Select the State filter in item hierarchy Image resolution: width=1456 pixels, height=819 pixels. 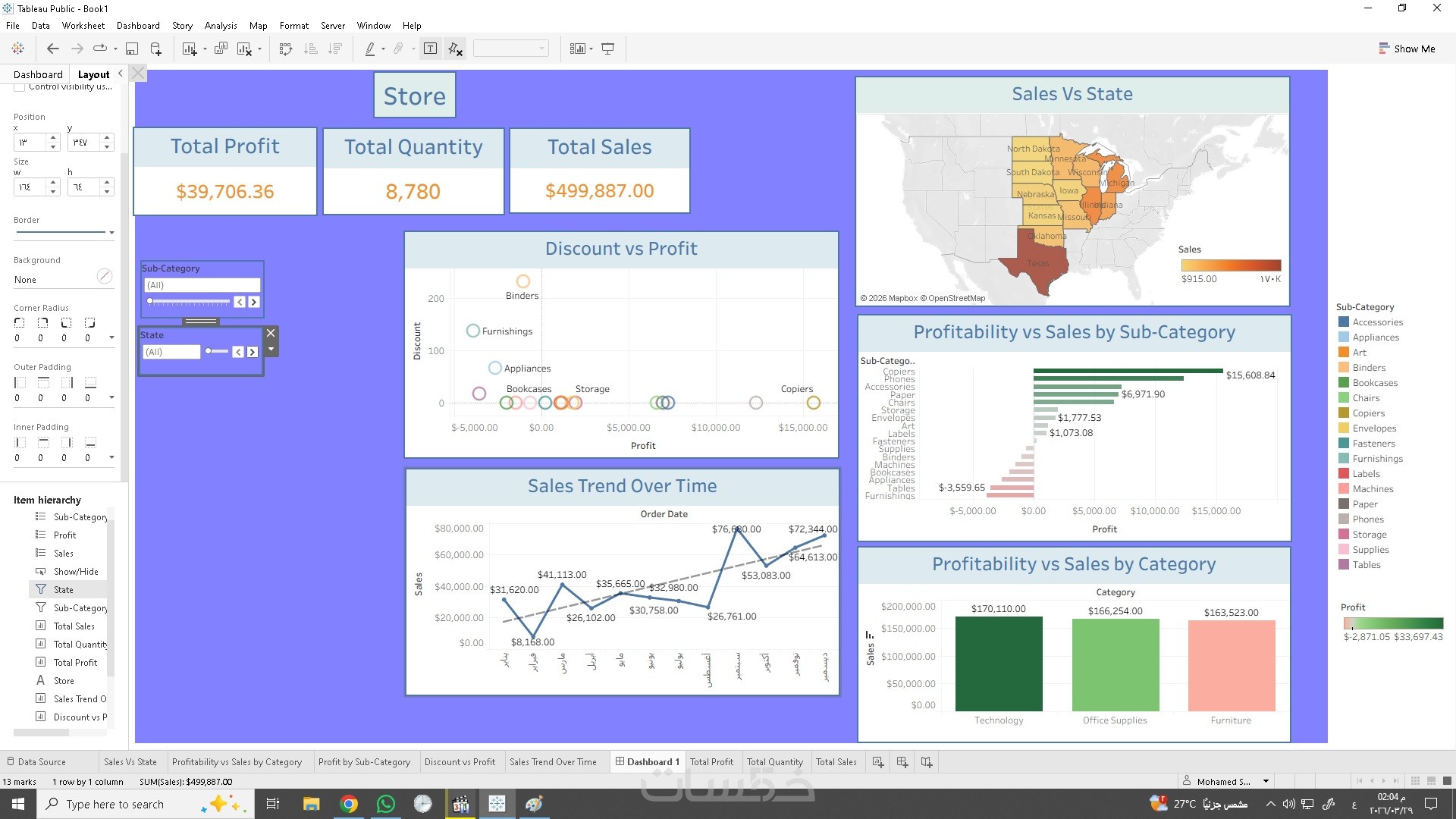pyautogui.click(x=64, y=589)
